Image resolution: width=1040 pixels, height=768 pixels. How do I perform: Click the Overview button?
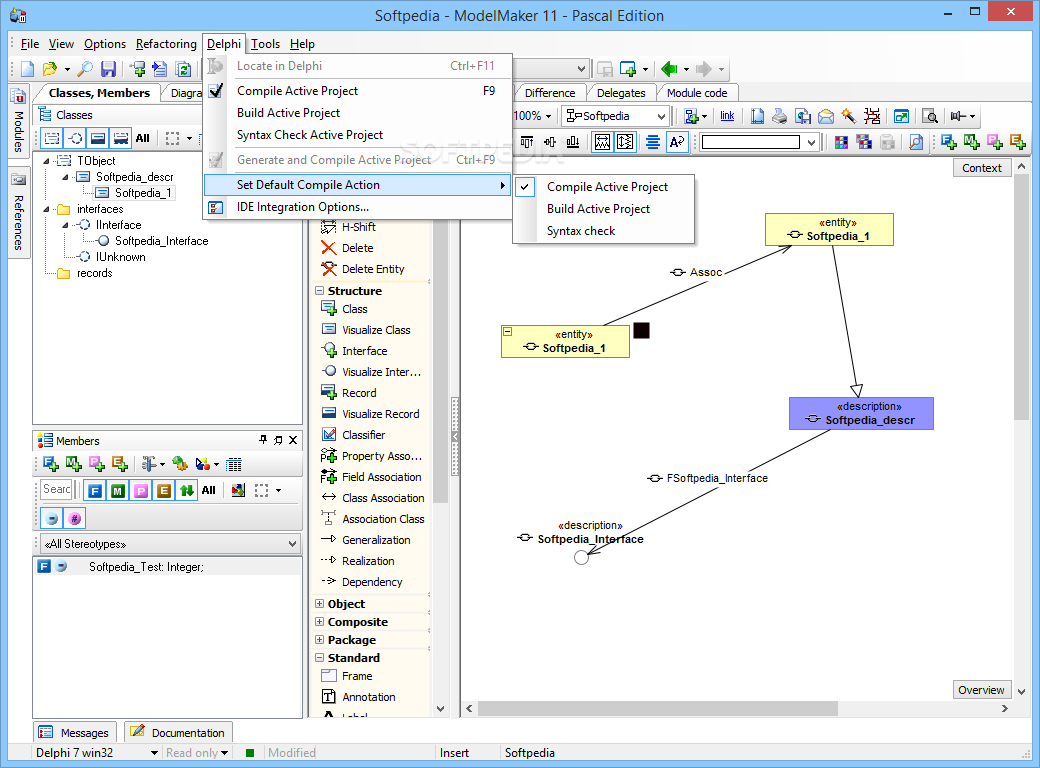tap(982, 690)
